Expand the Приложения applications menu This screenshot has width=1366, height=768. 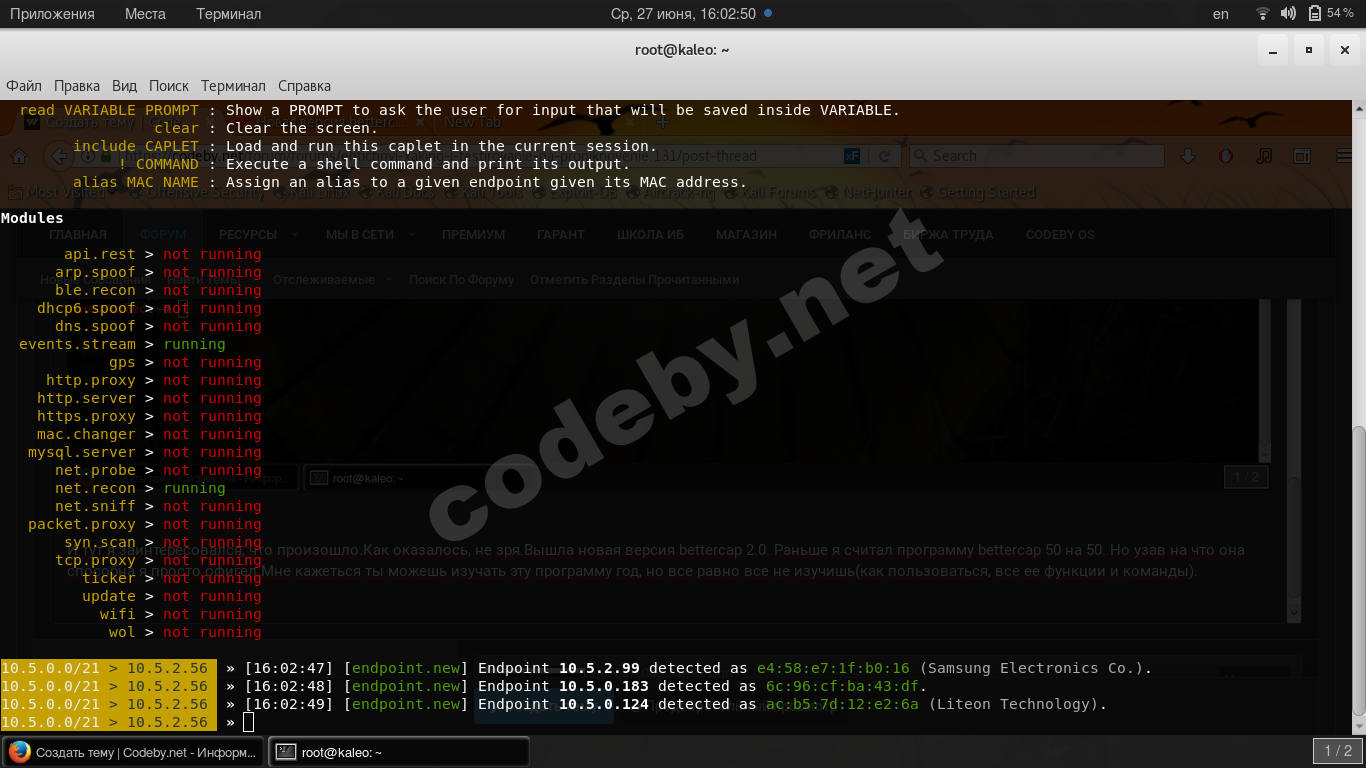pos(52,14)
